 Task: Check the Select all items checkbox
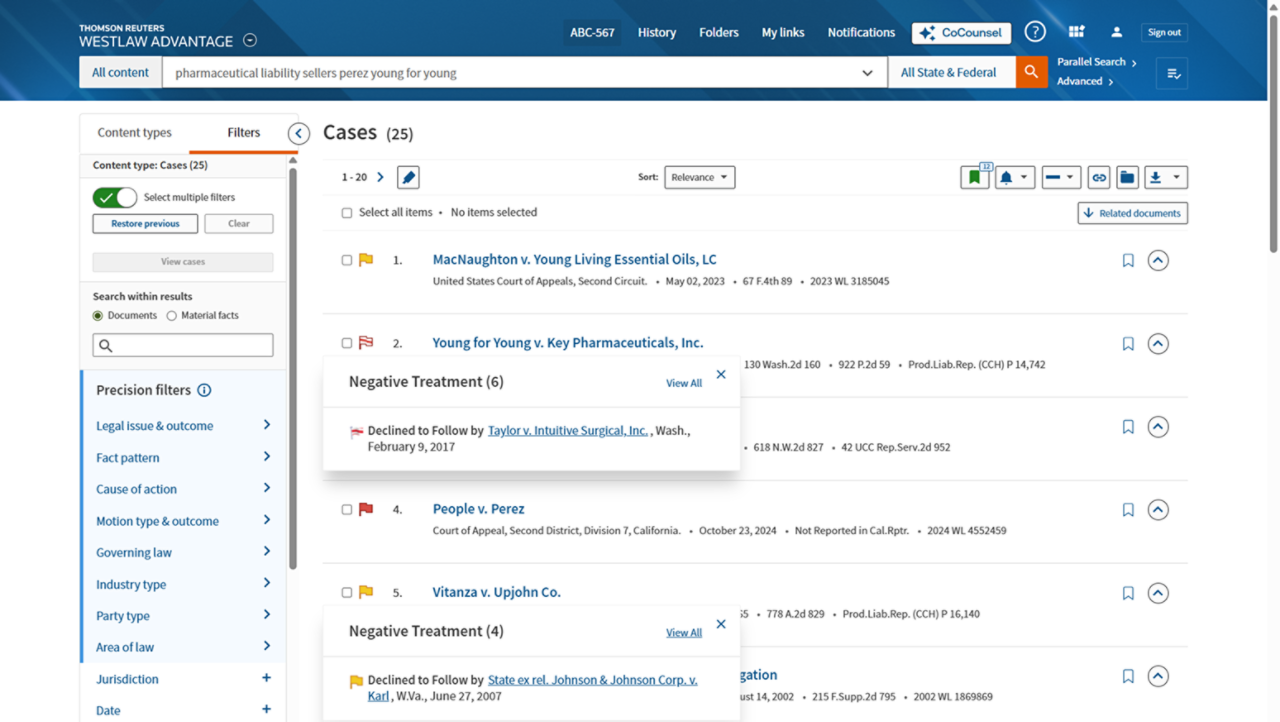(x=347, y=213)
